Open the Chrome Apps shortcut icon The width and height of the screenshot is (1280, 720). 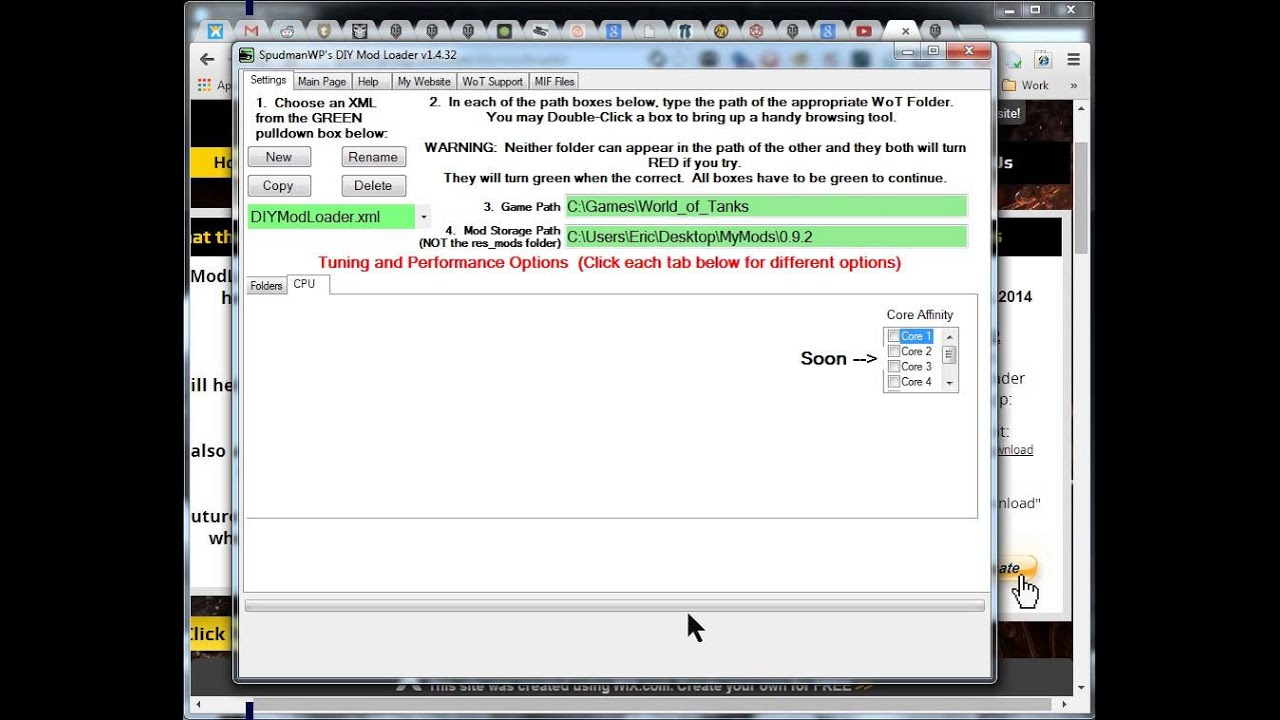coord(204,85)
